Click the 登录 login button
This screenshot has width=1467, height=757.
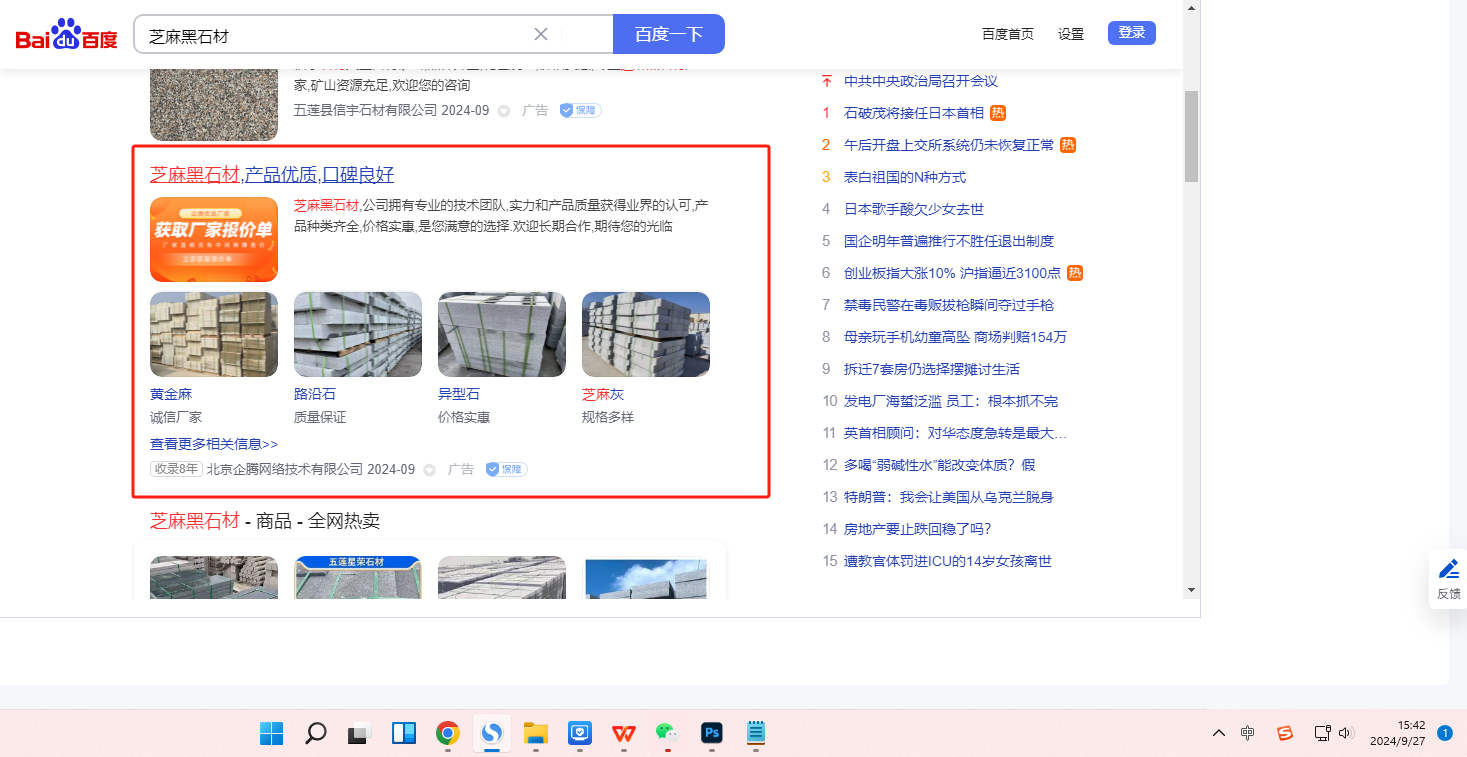(x=1132, y=33)
